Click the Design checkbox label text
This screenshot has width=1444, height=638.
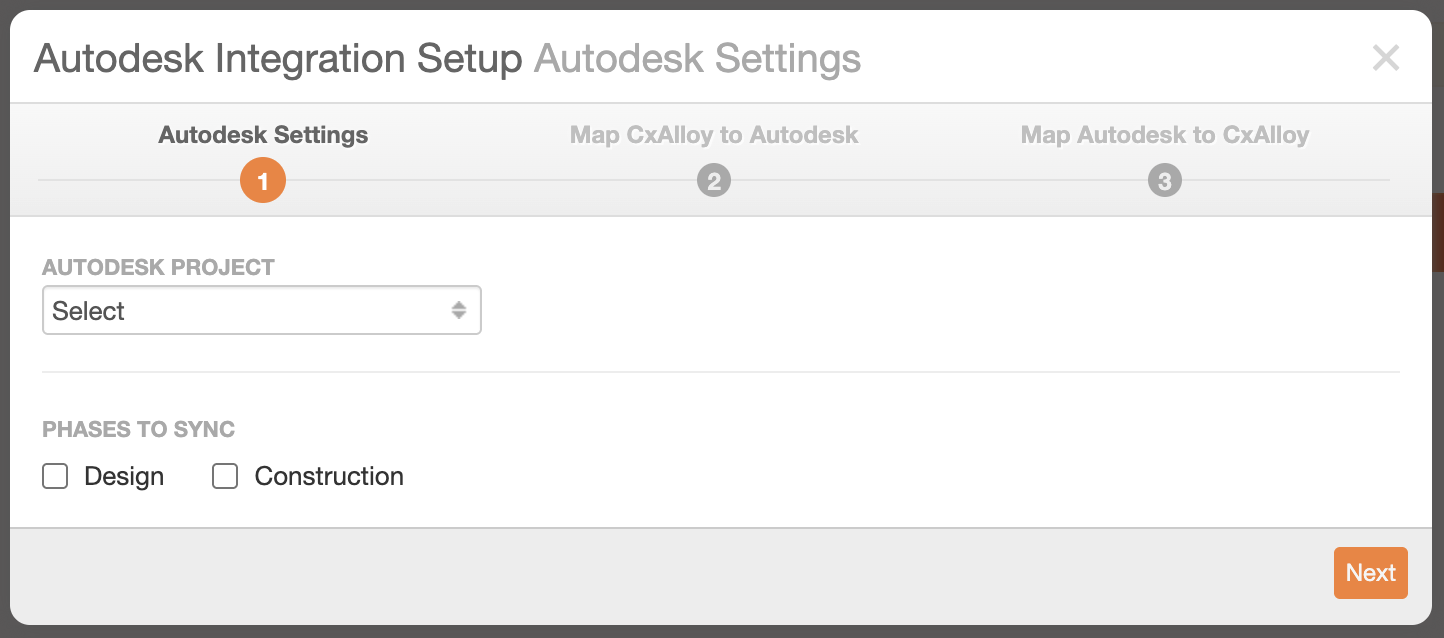(124, 477)
